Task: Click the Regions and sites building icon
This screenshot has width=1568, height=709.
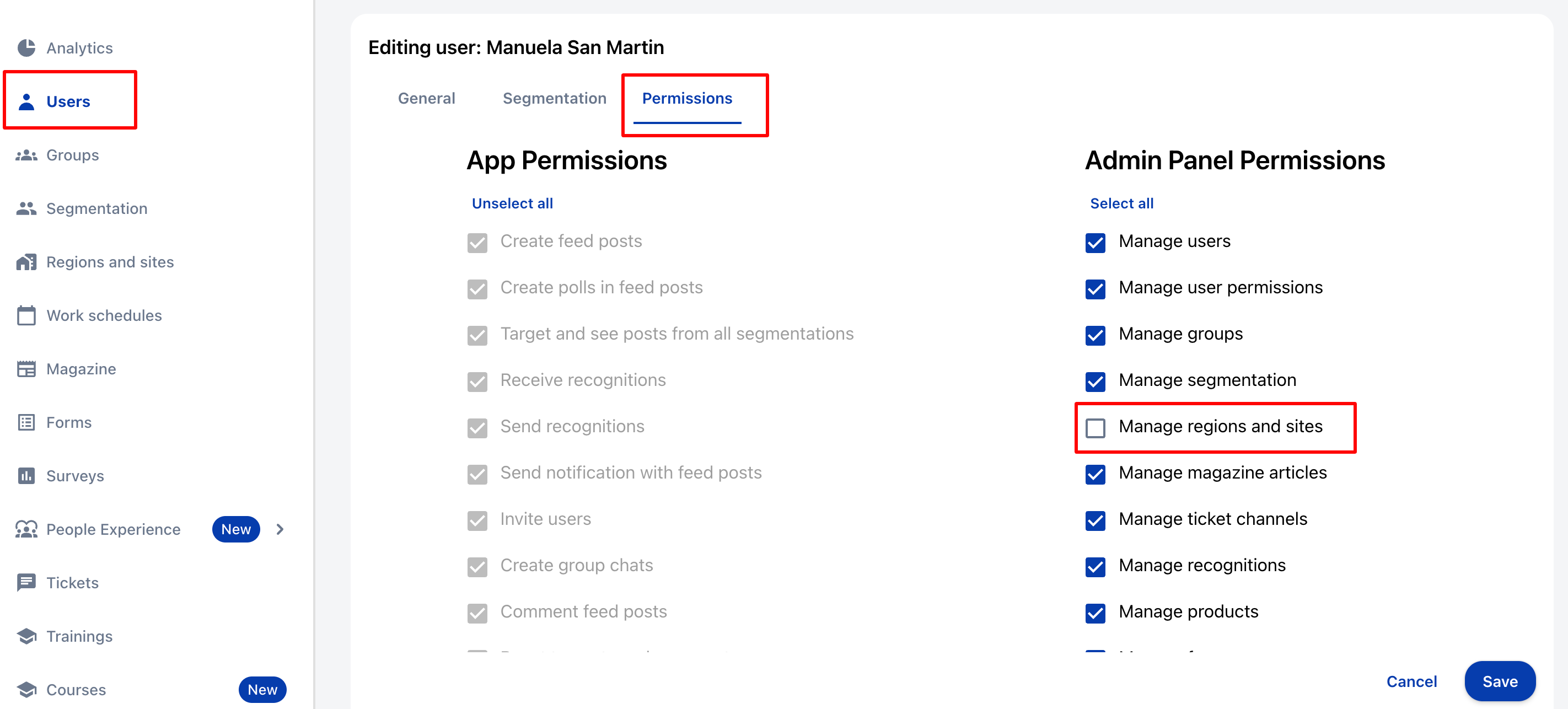Action: pyautogui.click(x=26, y=262)
